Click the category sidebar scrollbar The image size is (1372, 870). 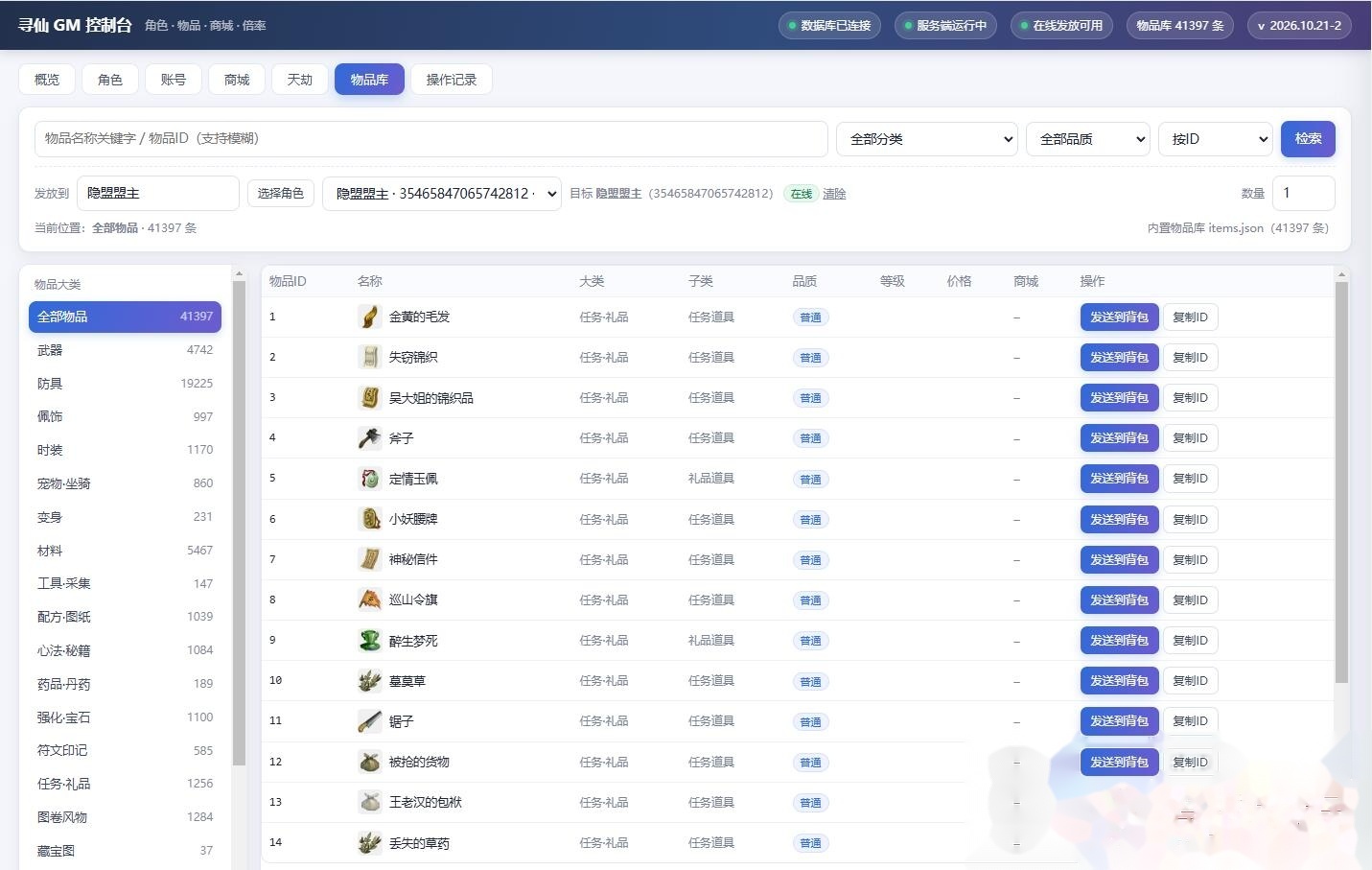coord(239,523)
